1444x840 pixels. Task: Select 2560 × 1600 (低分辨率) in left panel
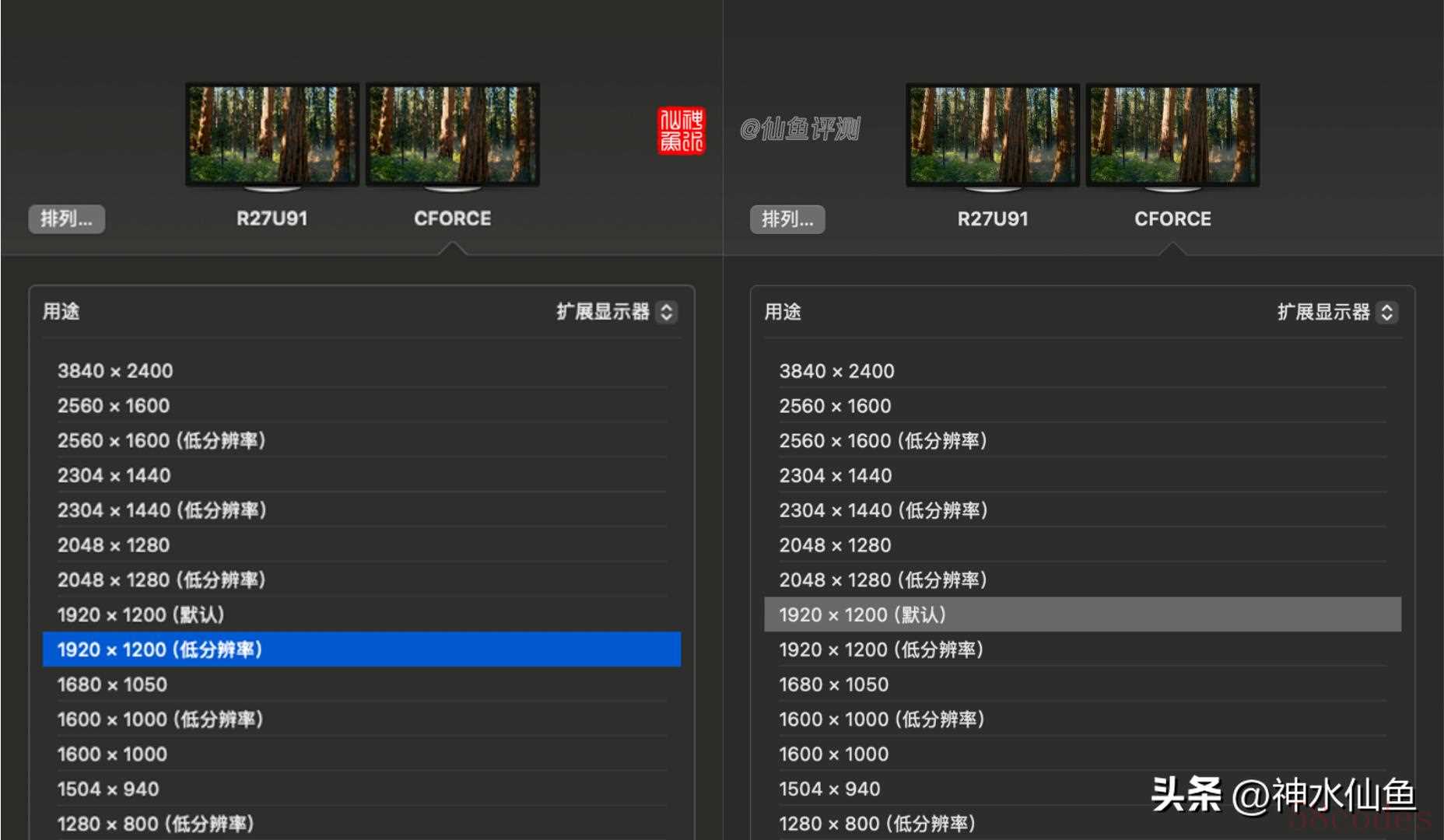pyautogui.click(x=162, y=441)
